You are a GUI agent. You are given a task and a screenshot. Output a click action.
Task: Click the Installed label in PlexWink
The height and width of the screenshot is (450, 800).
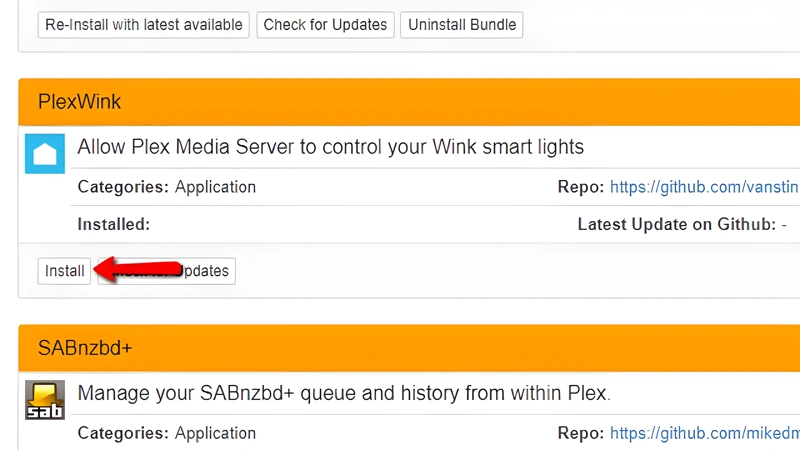pyautogui.click(x=114, y=224)
